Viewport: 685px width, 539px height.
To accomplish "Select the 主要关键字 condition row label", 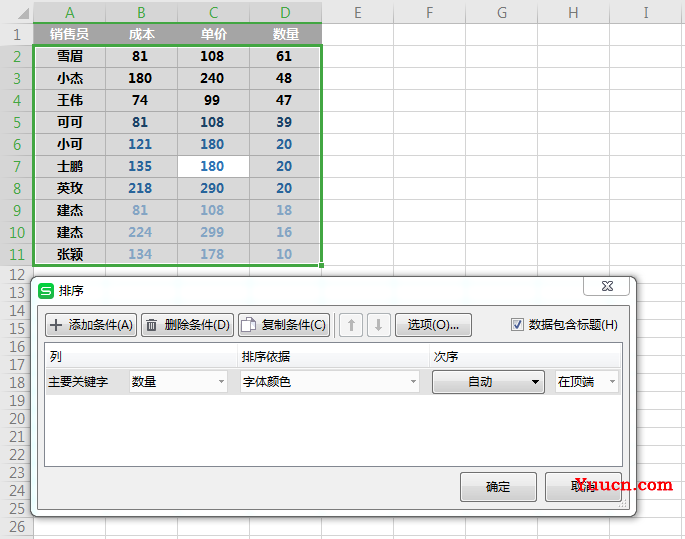I will coord(78,382).
